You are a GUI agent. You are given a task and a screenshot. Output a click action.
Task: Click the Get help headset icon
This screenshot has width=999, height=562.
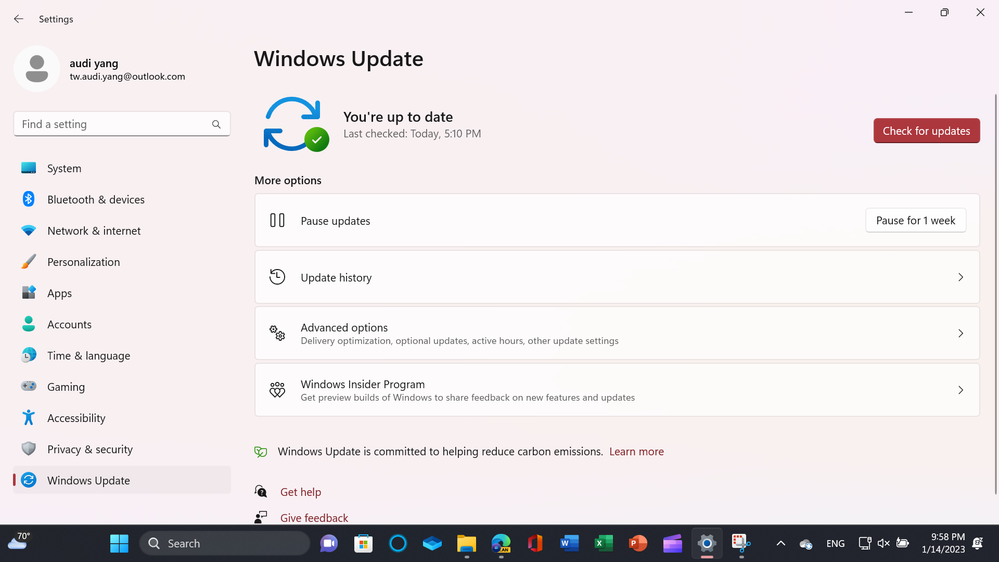(261, 491)
